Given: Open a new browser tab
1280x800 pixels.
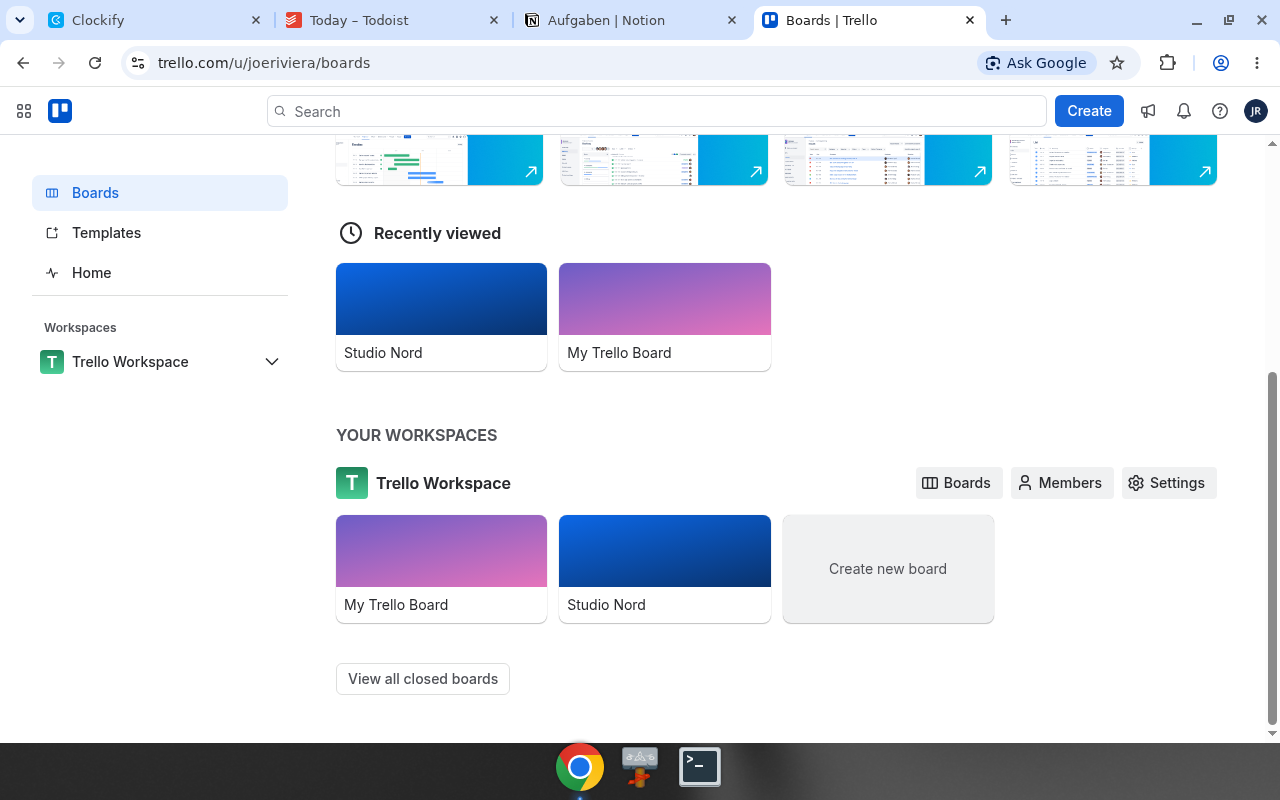Looking at the screenshot, I should [x=1006, y=20].
